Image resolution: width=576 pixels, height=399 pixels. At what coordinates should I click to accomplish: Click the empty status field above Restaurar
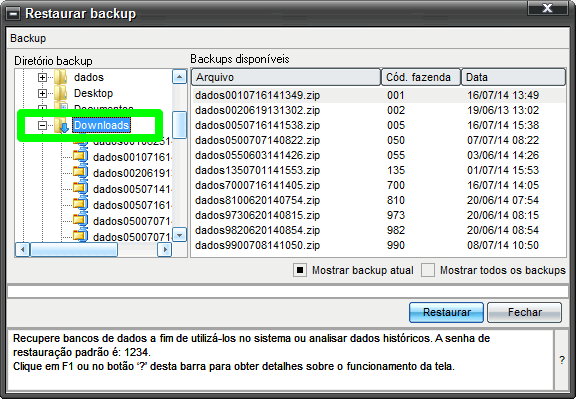click(288, 291)
